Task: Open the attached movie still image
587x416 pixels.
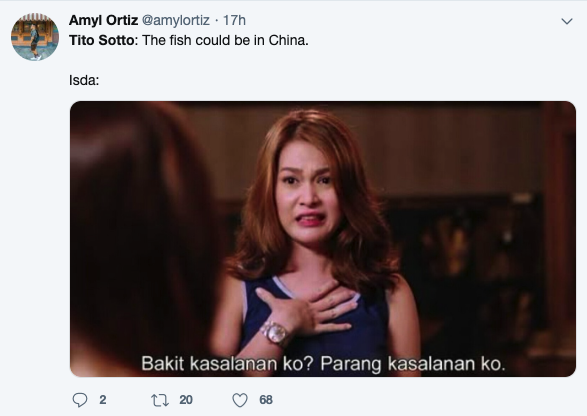Action: pyautogui.click(x=323, y=239)
